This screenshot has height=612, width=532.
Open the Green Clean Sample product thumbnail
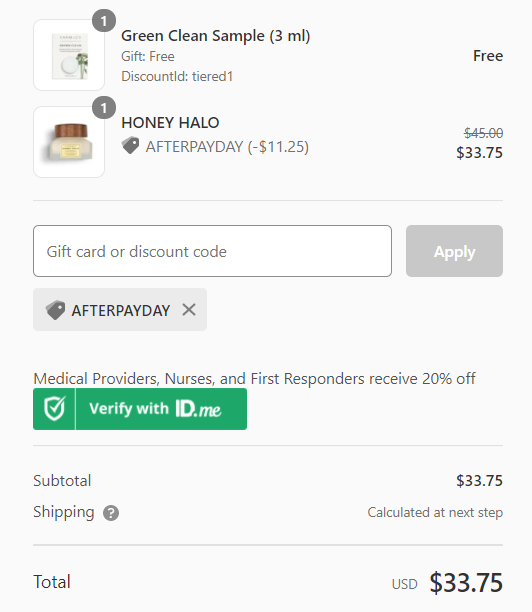pyautogui.click(x=69, y=55)
